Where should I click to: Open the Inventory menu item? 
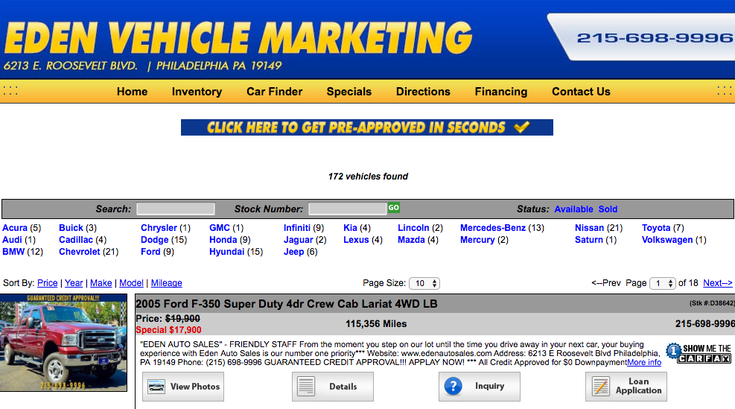tap(197, 91)
